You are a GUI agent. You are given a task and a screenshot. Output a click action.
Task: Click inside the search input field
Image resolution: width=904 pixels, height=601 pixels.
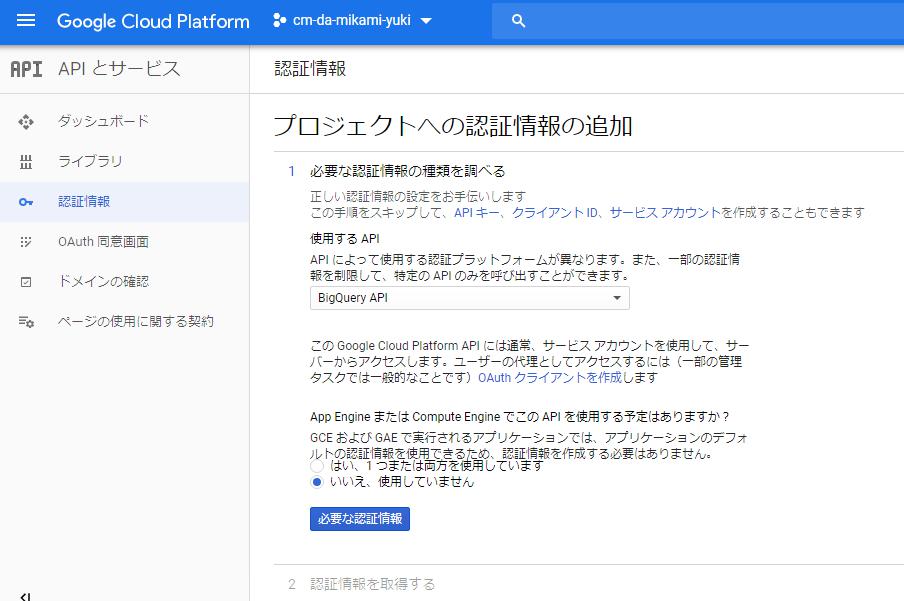(x=650, y=20)
